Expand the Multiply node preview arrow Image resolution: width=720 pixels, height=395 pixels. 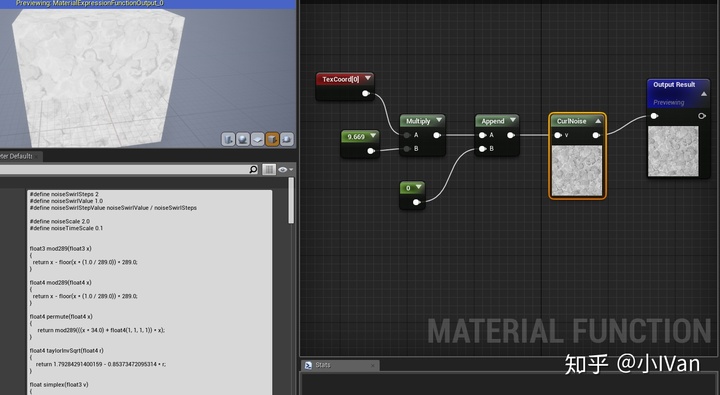(439, 120)
